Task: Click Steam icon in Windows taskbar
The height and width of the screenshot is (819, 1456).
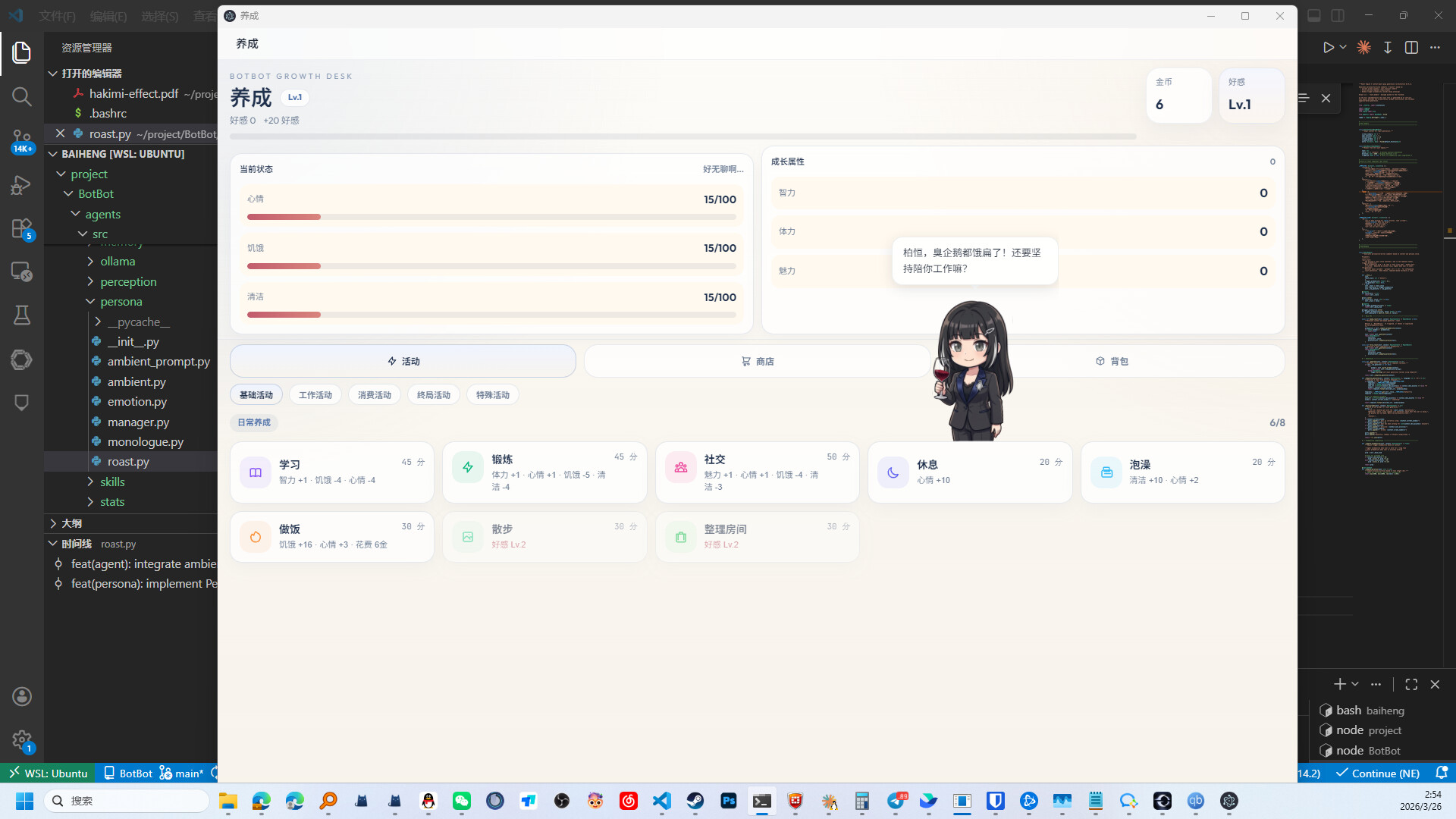Action: point(695,801)
